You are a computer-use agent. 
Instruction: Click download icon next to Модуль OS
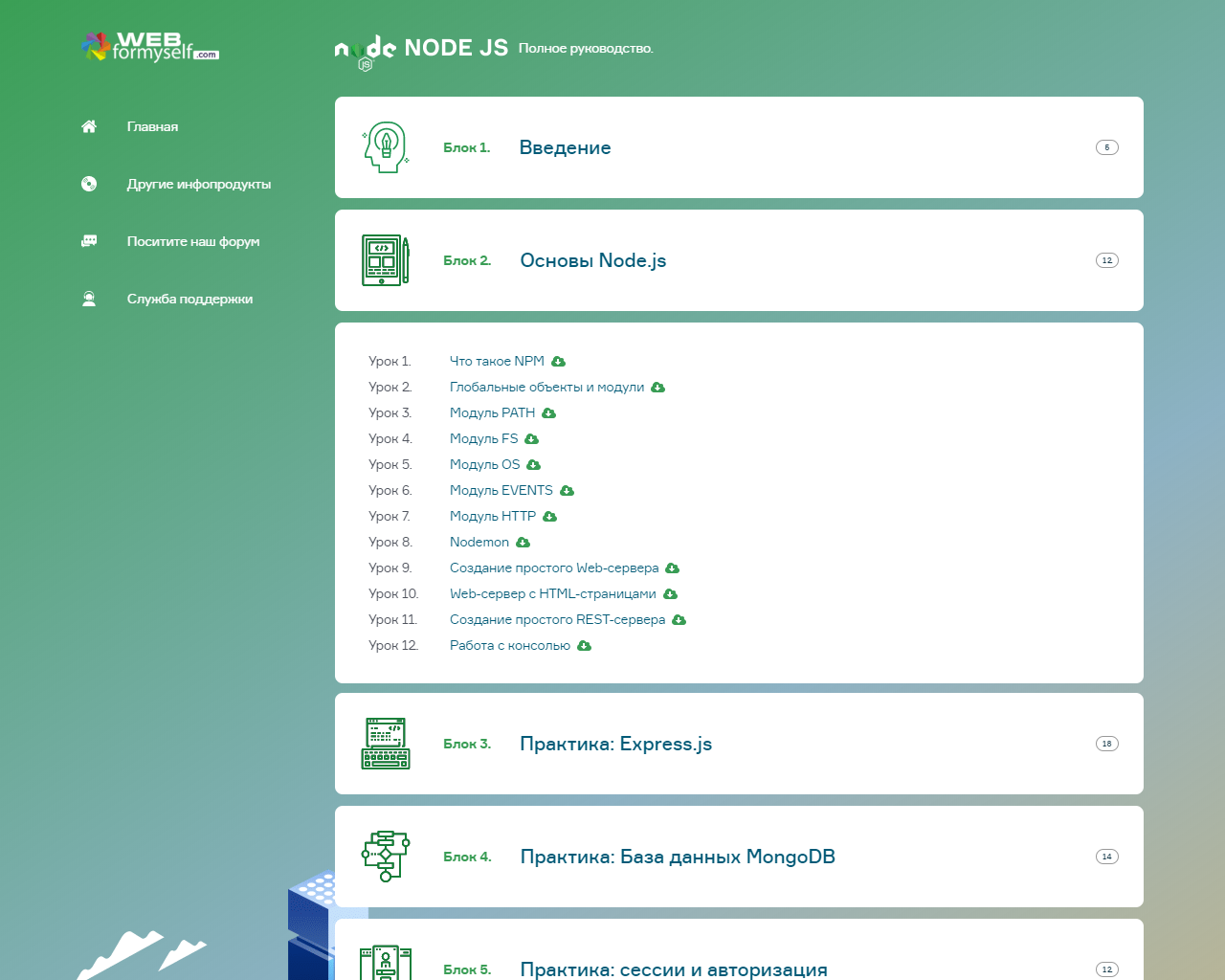click(534, 465)
